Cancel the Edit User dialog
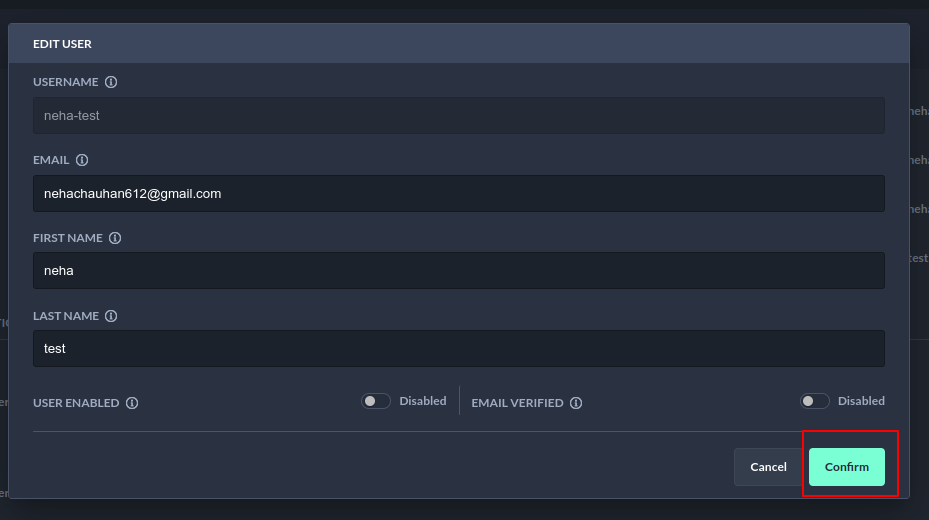929x520 pixels. 768,467
